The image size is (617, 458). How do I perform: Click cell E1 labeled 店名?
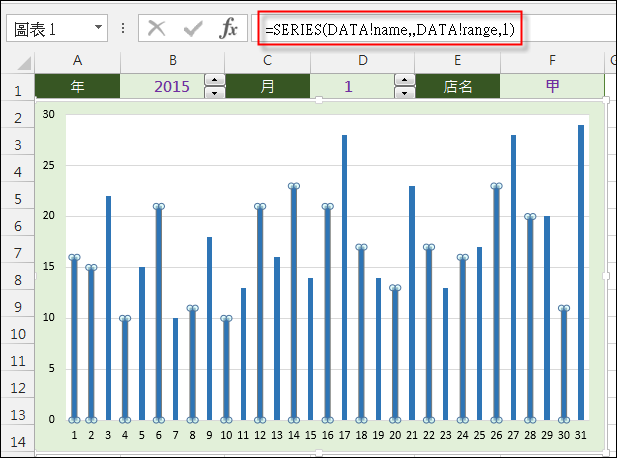tap(457, 86)
